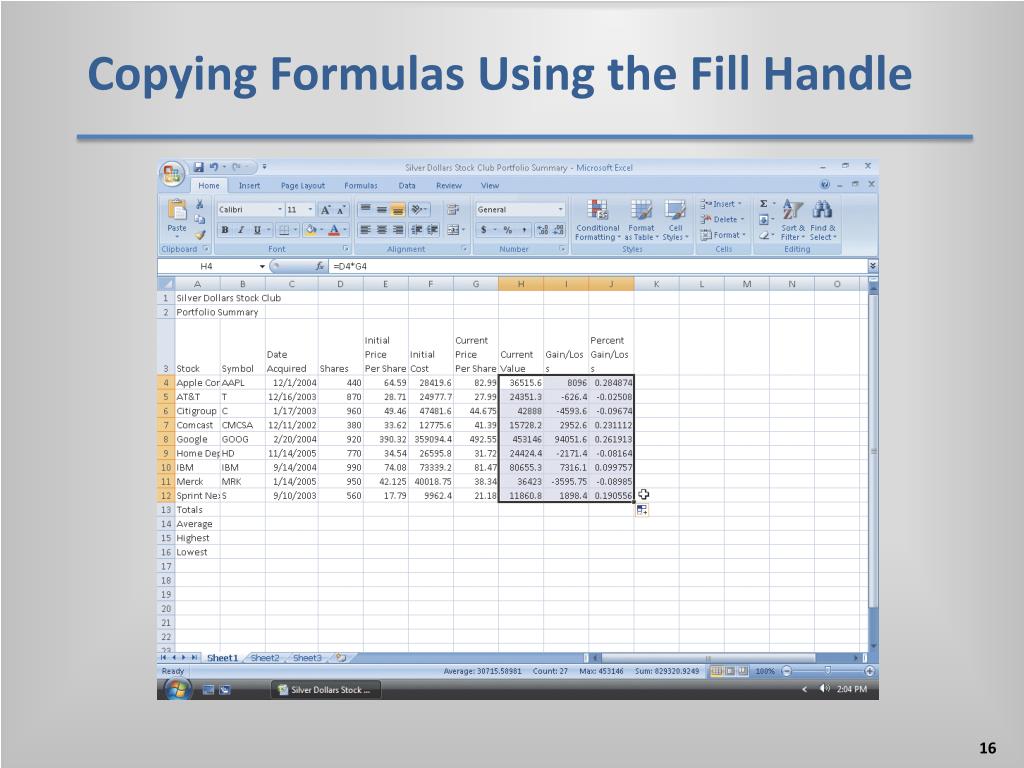
Task: Apply Accounting Number Format dollar sign
Action: [483, 230]
